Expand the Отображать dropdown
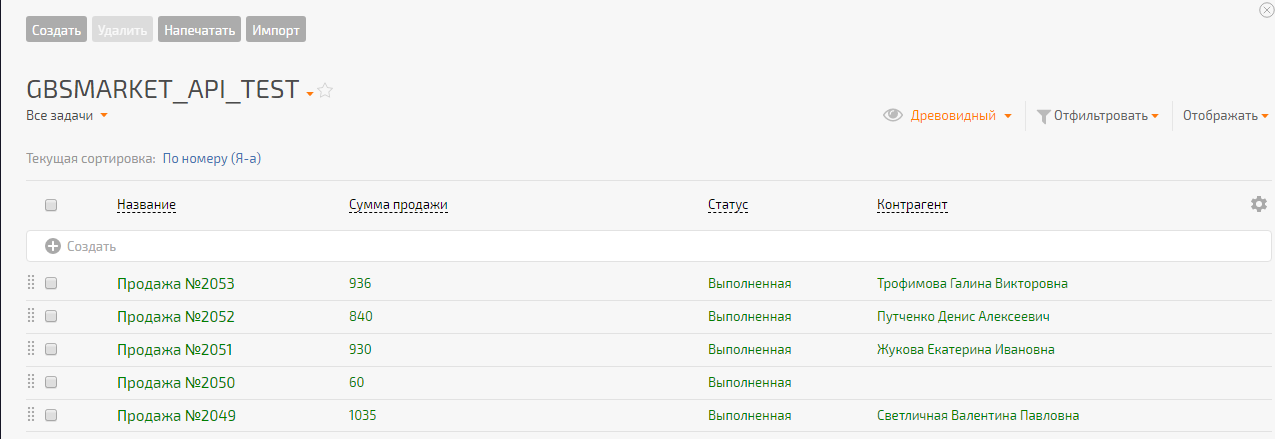The width and height of the screenshot is (1275, 439). (1225, 116)
